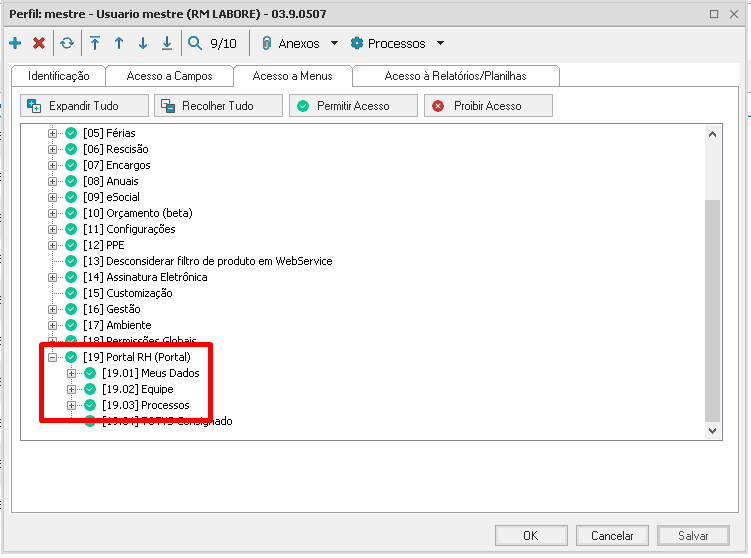Screen dimensions: 751x558
Task: Expand the [17] Ambiente node
Action: (x=52, y=325)
